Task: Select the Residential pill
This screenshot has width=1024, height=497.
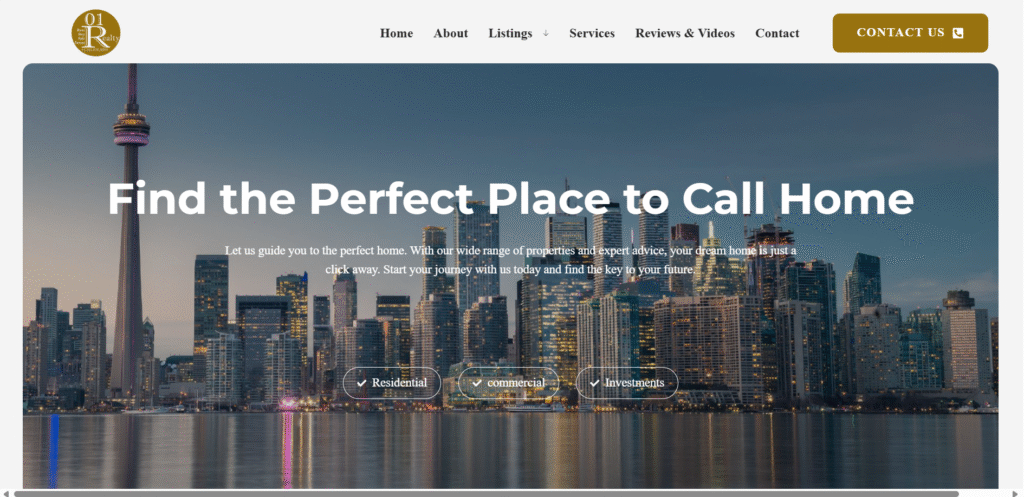Action: tap(392, 383)
